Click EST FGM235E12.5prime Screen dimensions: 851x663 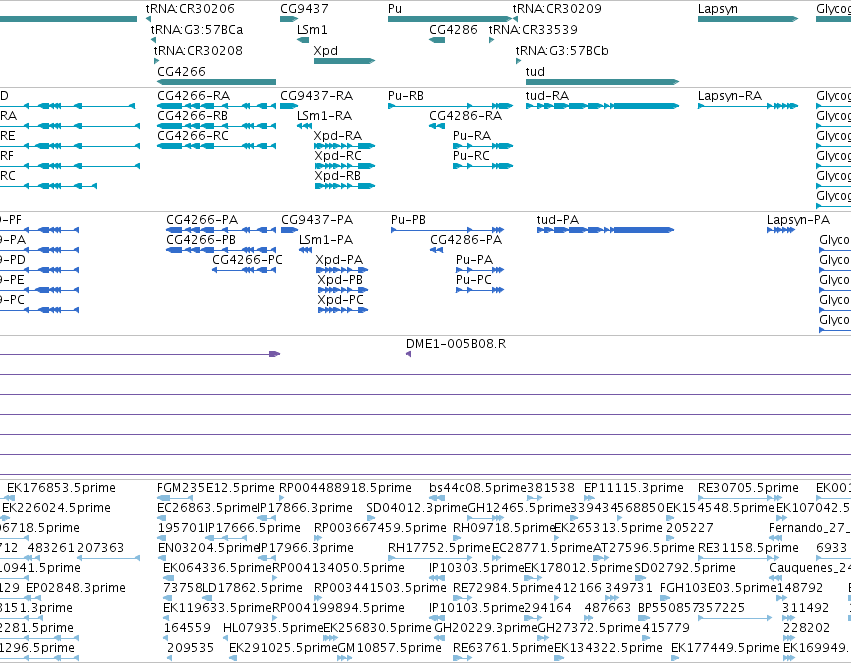click(215, 488)
